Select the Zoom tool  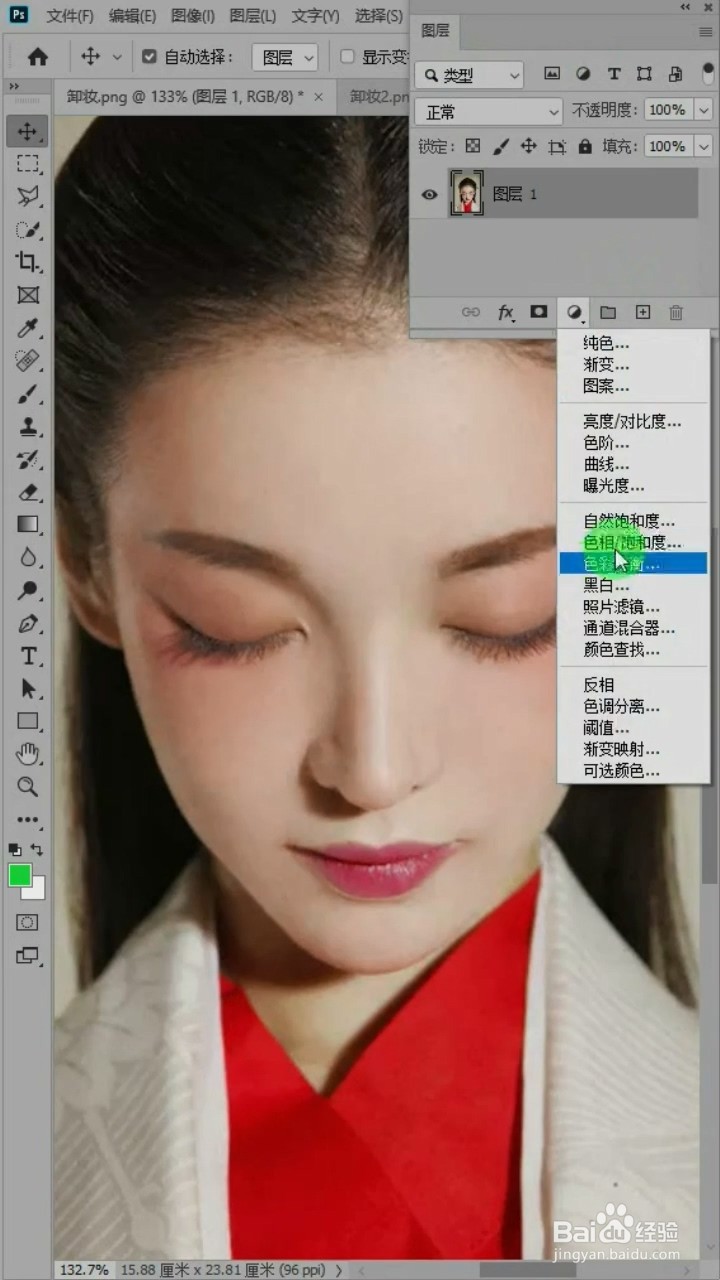28,787
